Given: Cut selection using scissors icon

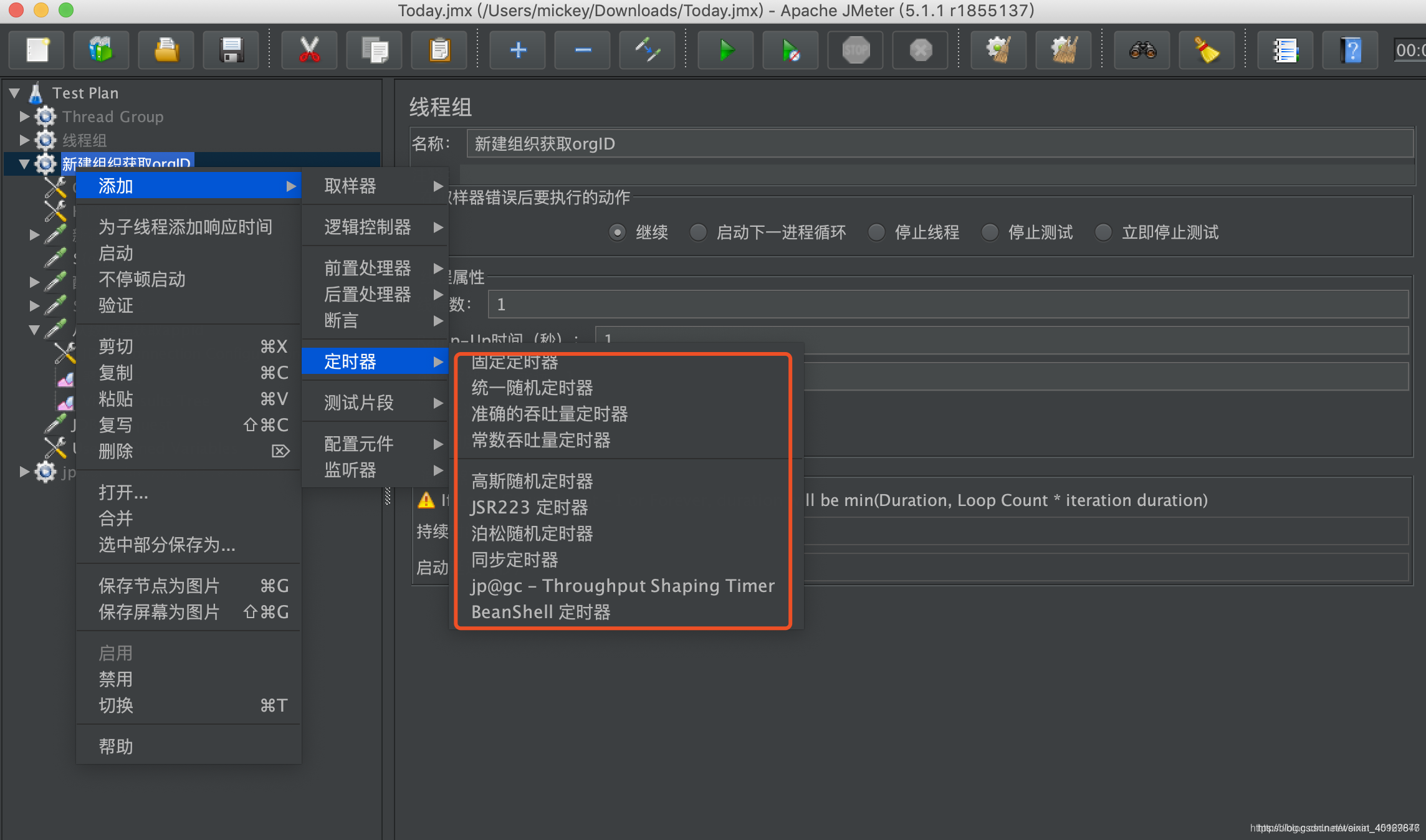Looking at the screenshot, I should point(309,50).
